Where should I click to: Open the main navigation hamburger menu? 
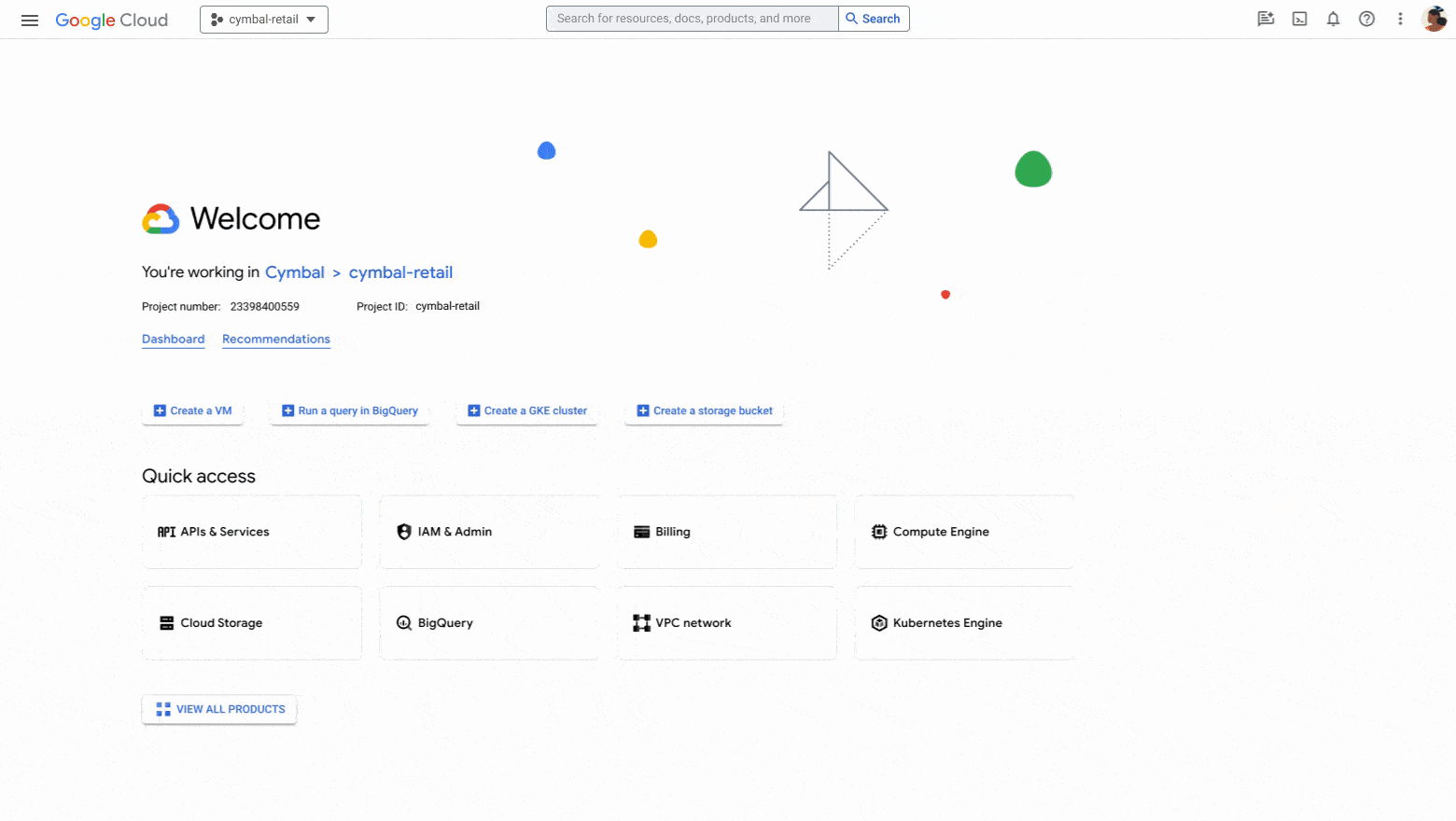[x=30, y=20]
